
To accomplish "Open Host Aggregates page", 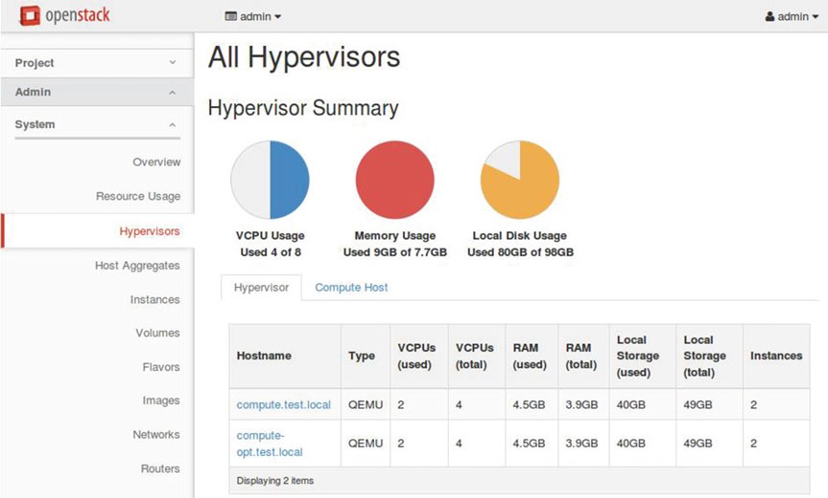I will point(137,266).
